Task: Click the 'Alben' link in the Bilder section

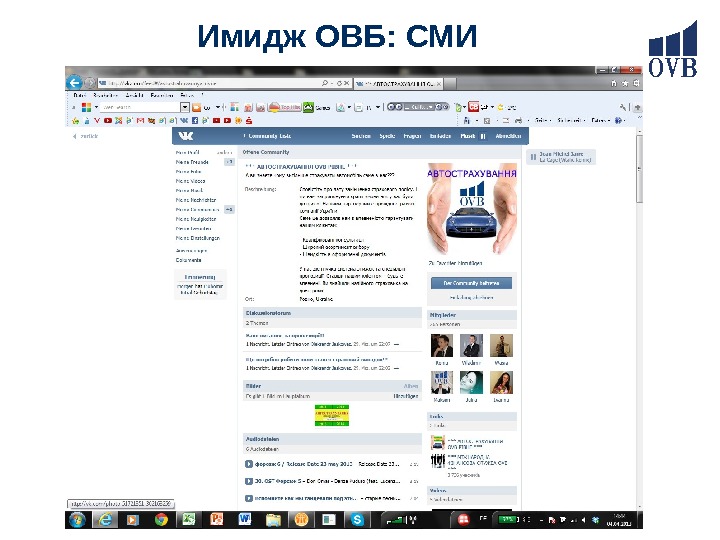Action: [x=411, y=386]
